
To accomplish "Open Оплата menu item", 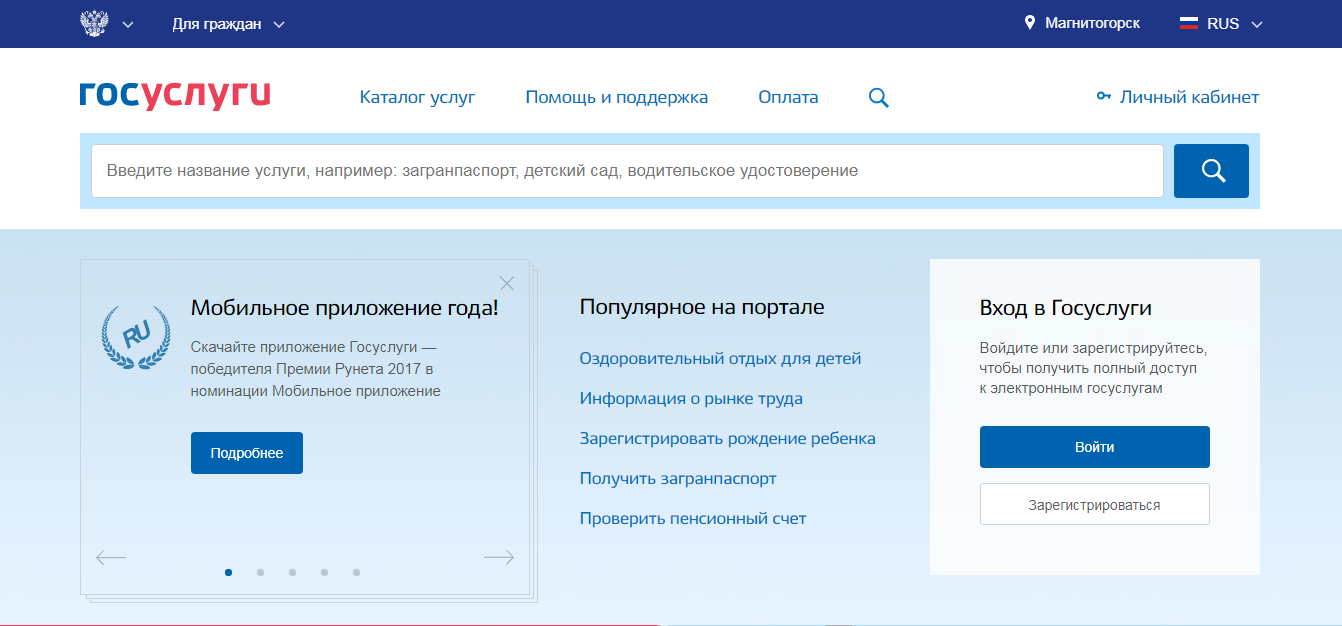I will pos(788,97).
